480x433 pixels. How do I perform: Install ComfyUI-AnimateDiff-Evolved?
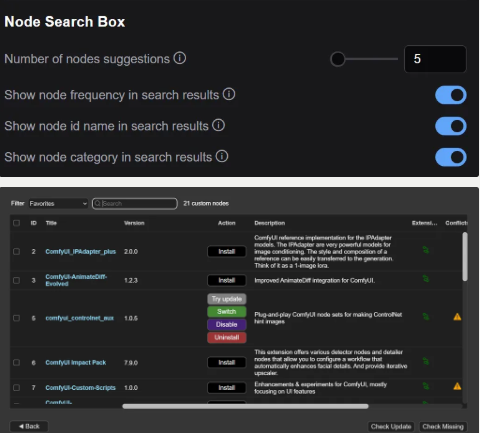pyautogui.click(x=227, y=280)
